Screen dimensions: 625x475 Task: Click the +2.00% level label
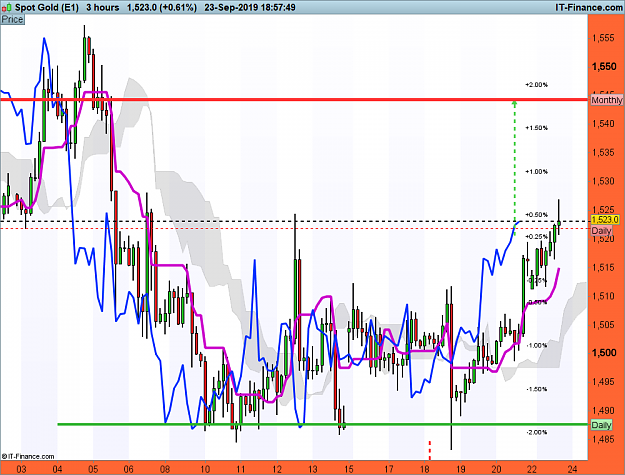coord(537,84)
